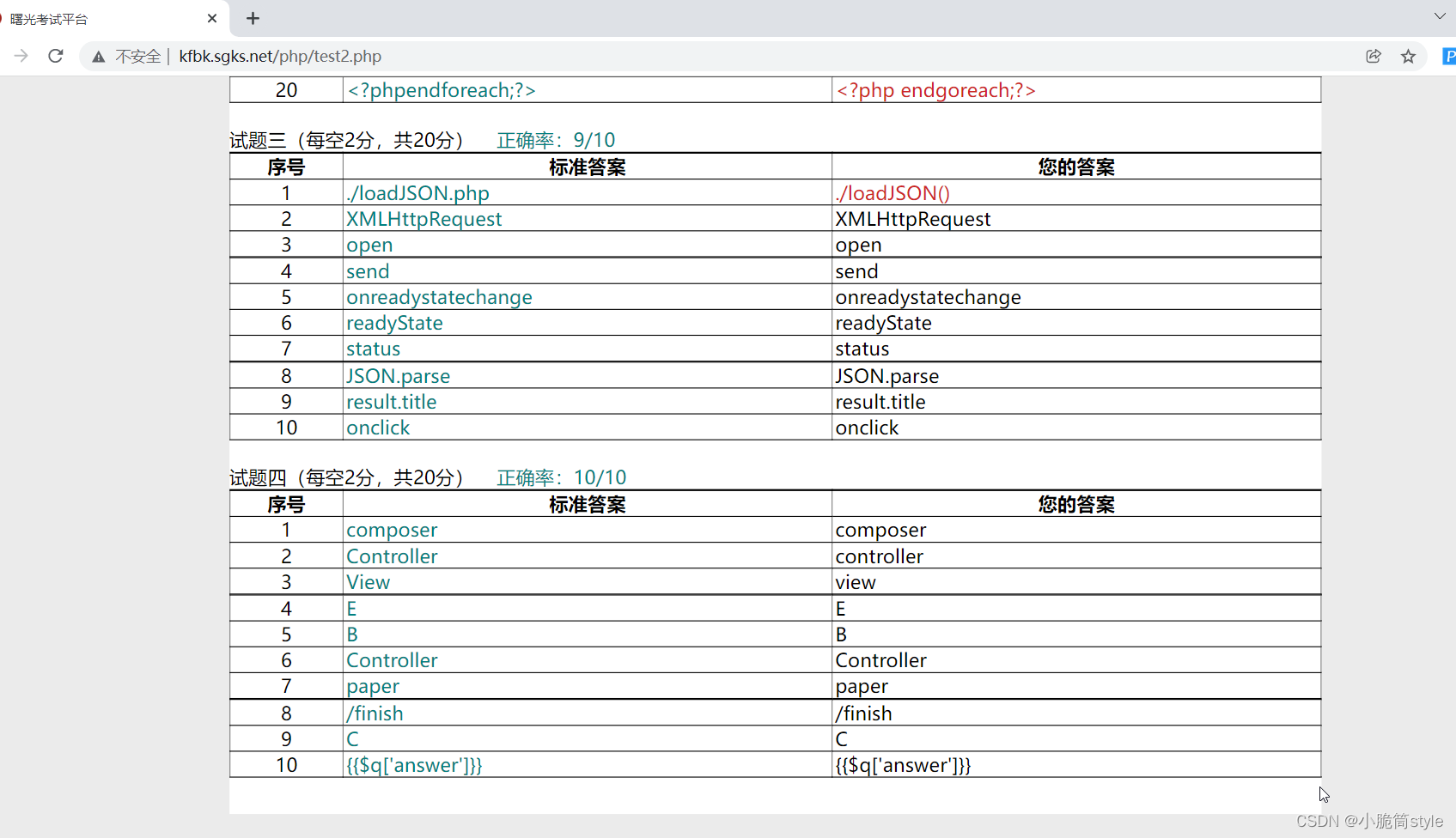Click standard answer onreadystatechange

click(x=439, y=297)
